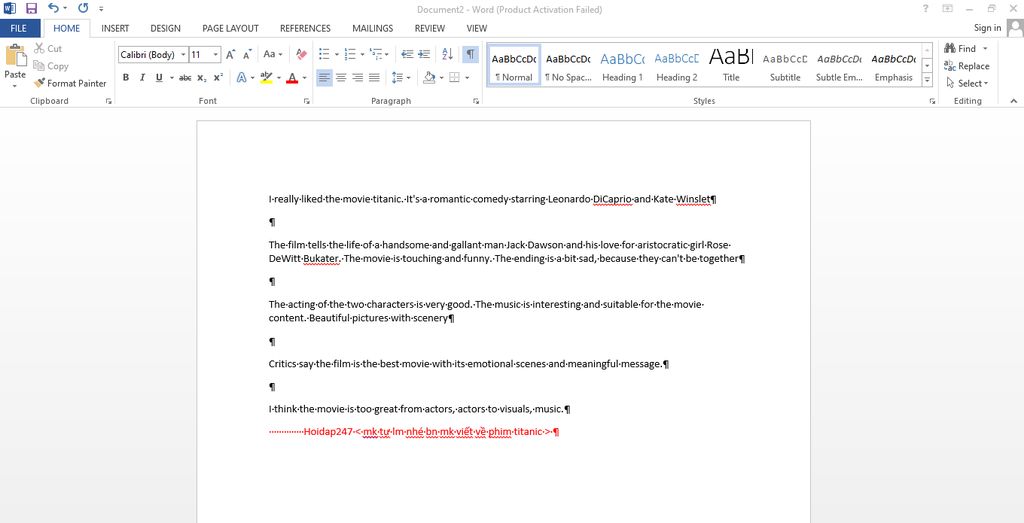Image resolution: width=1024 pixels, height=523 pixels.
Task: Copy the selection
Action: (51, 66)
